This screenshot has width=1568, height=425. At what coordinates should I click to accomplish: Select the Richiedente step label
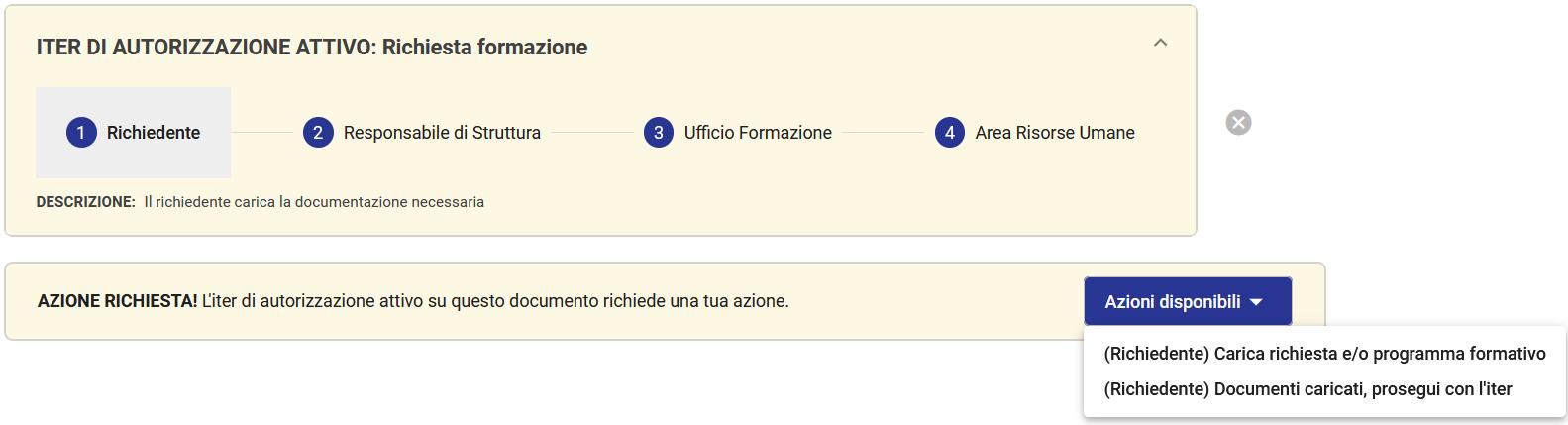pos(154,133)
